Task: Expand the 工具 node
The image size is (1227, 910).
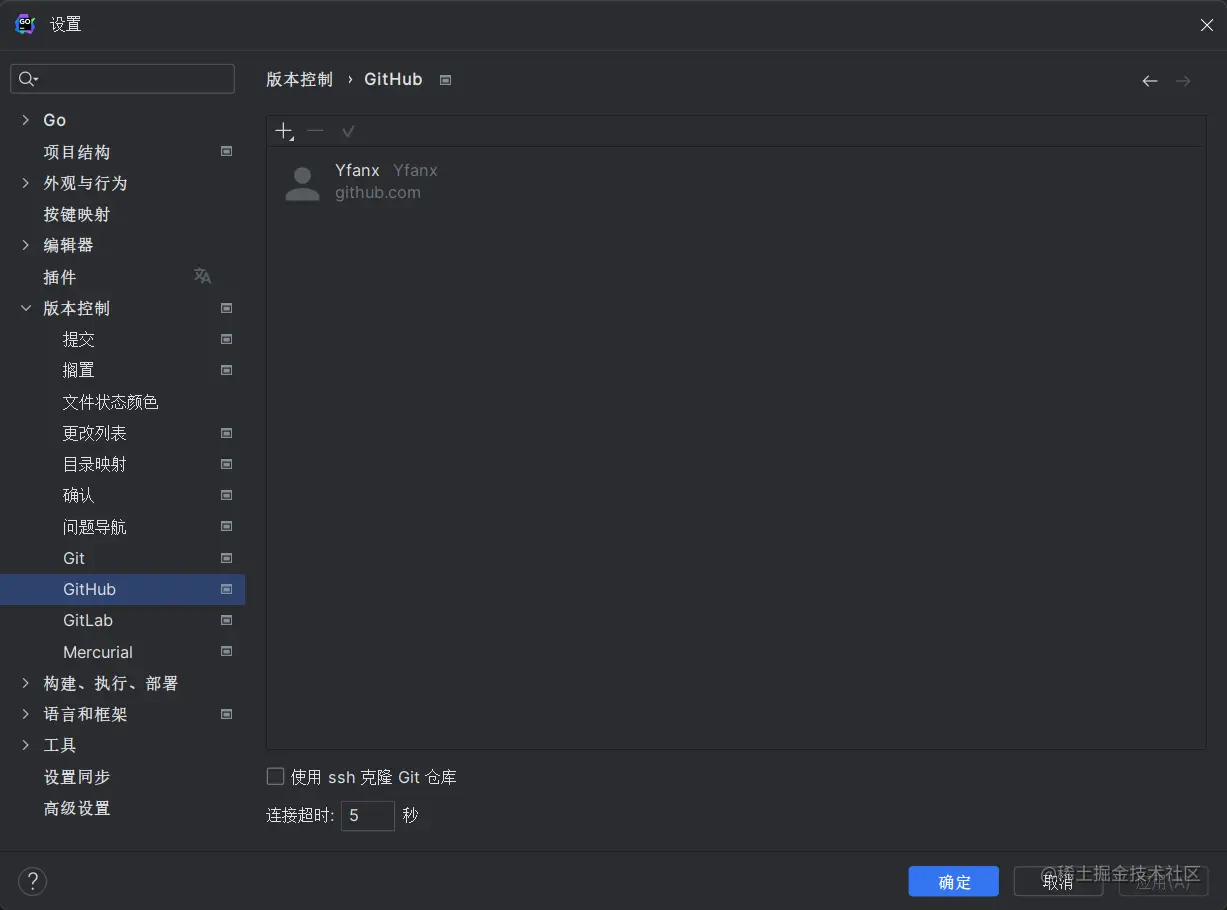Action: [26, 745]
